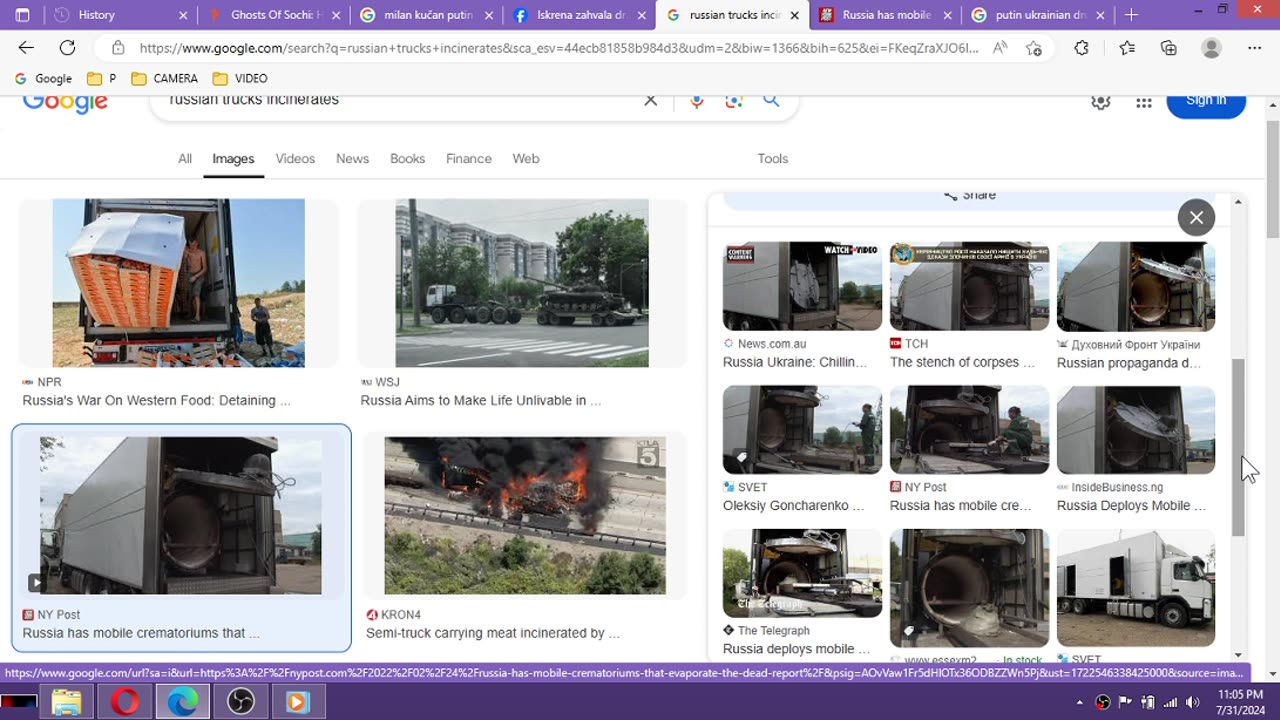Click the magnifier search button
This screenshot has height=720, width=1280.
pos(771,100)
